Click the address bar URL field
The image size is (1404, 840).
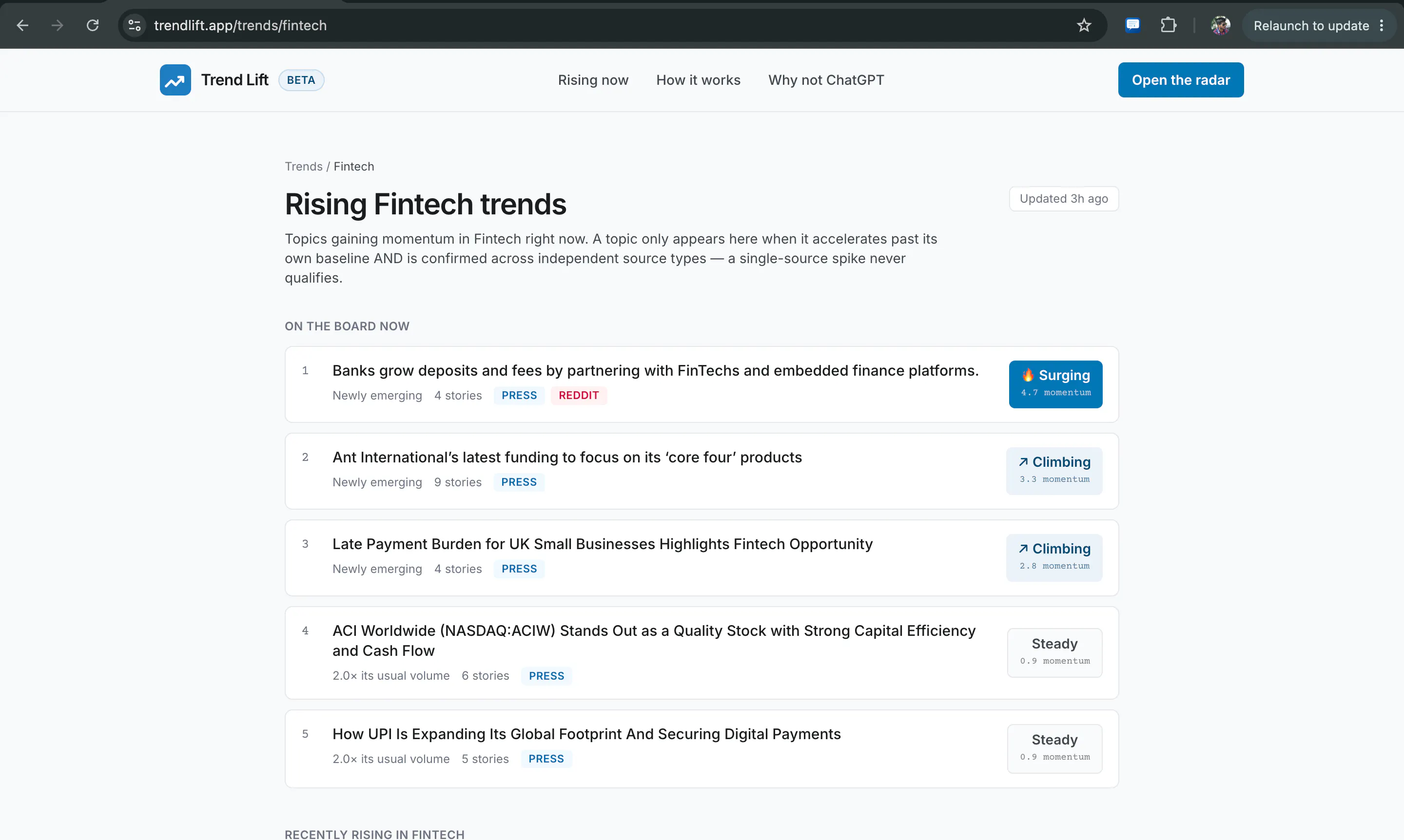612,25
